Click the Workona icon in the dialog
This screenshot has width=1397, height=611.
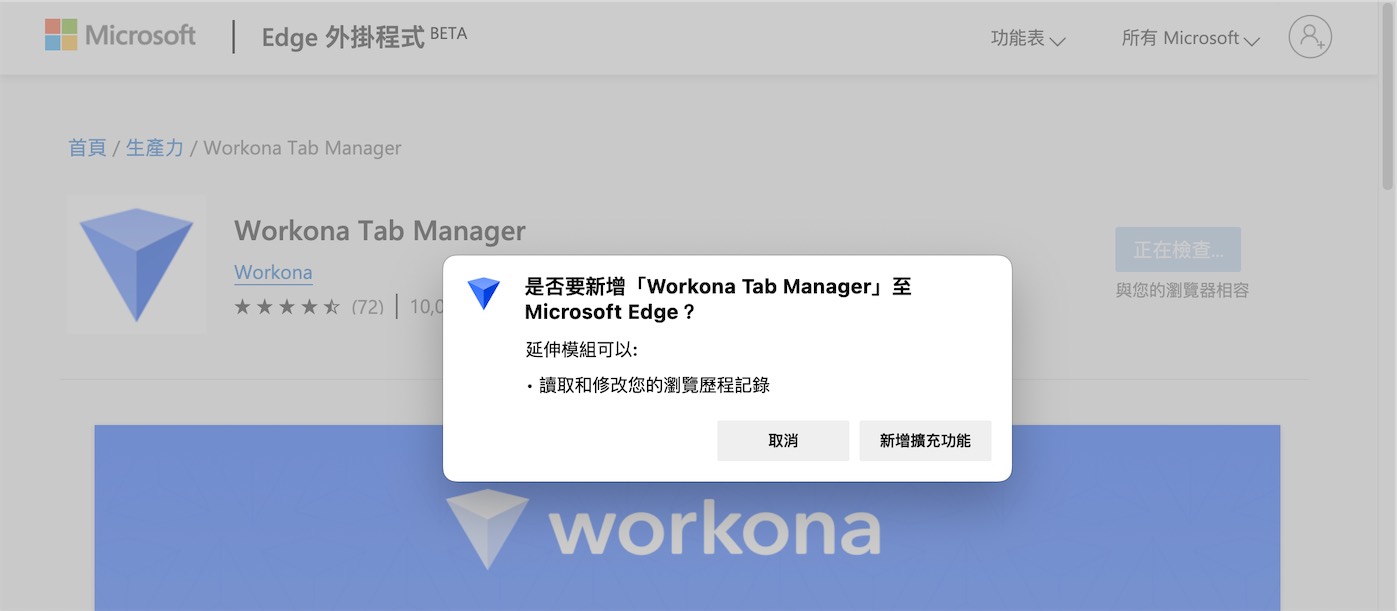point(483,292)
